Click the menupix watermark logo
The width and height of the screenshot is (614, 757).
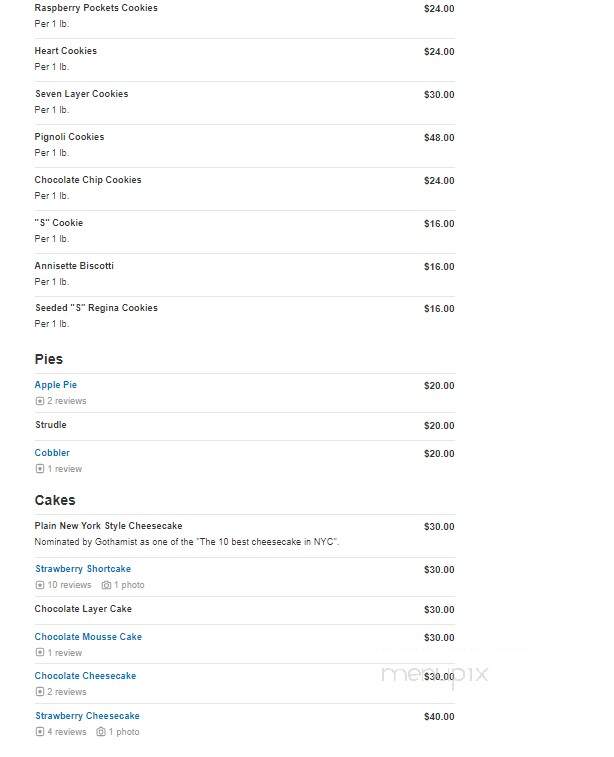[x=434, y=675]
